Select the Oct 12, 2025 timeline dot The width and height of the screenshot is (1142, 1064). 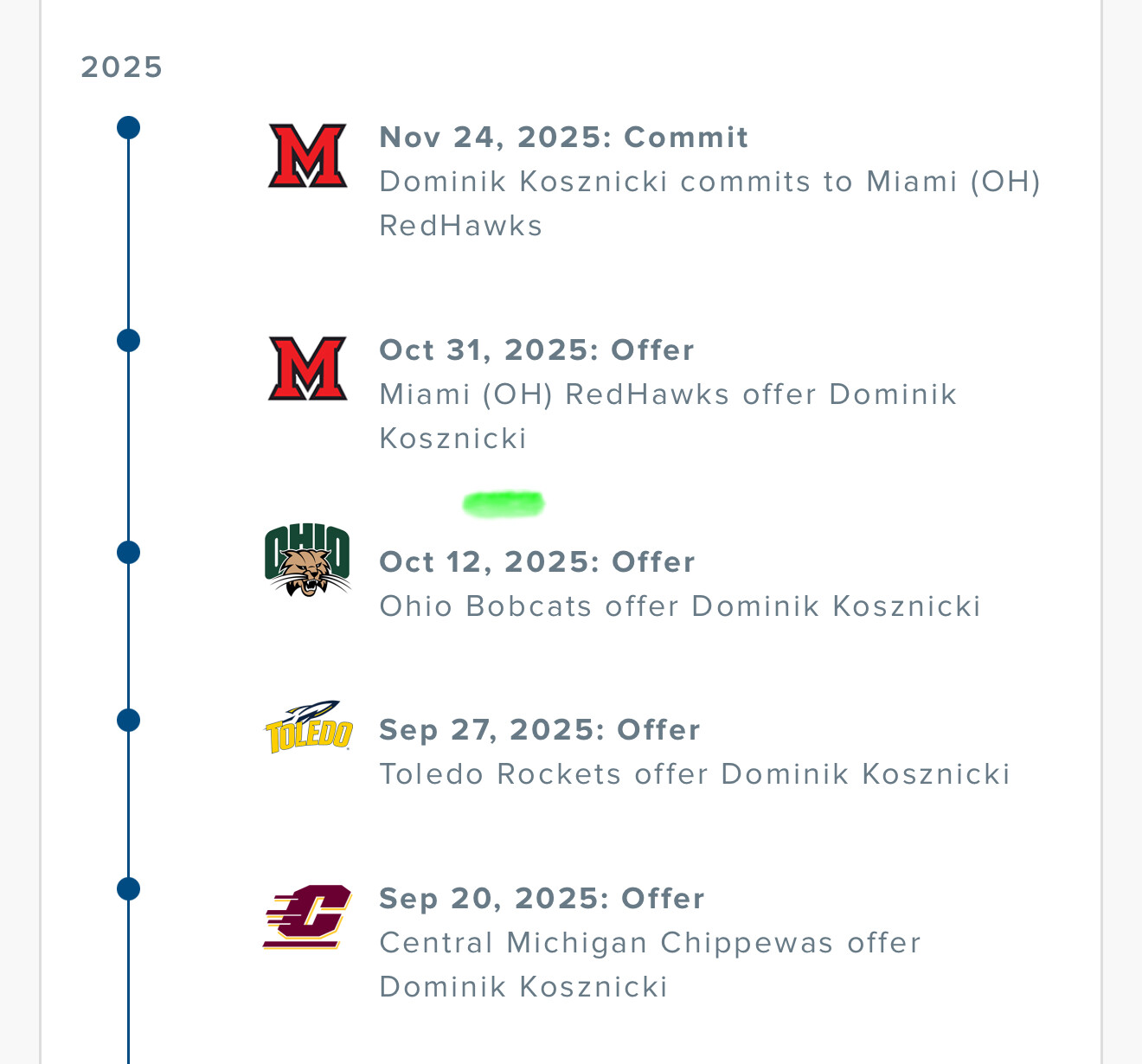[x=128, y=553]
